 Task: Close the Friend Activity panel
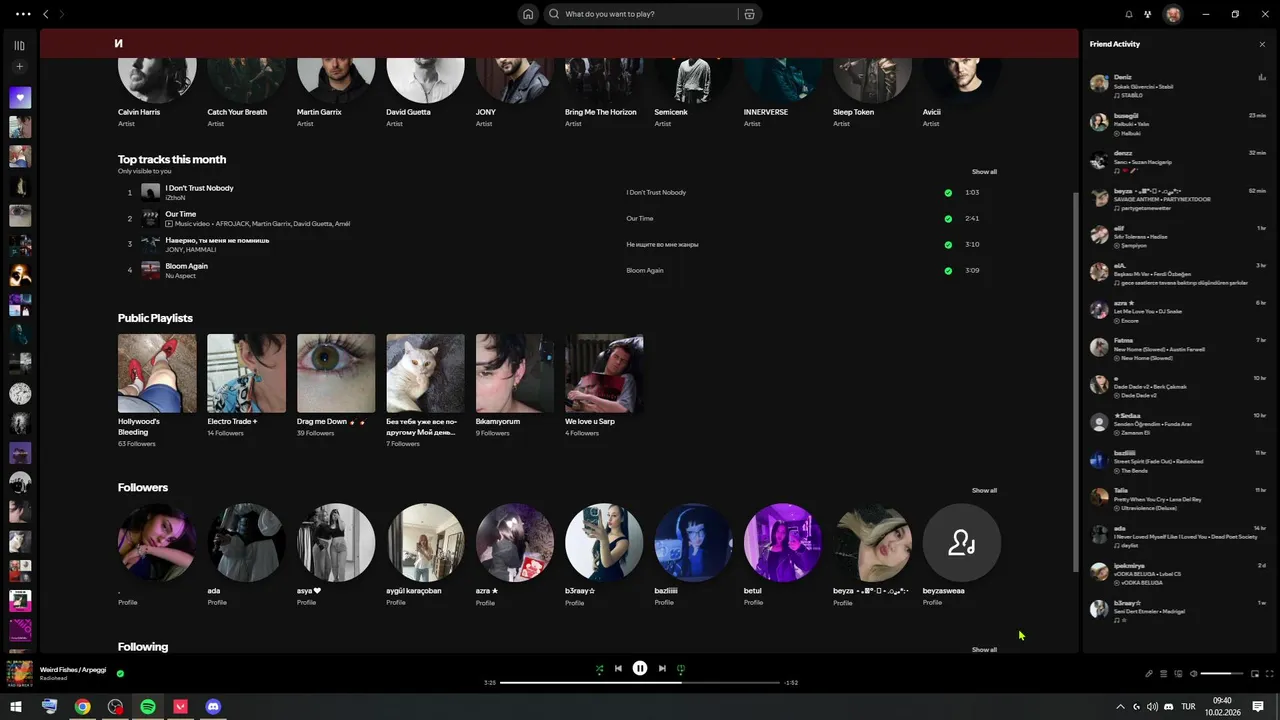pos(1262,44)
